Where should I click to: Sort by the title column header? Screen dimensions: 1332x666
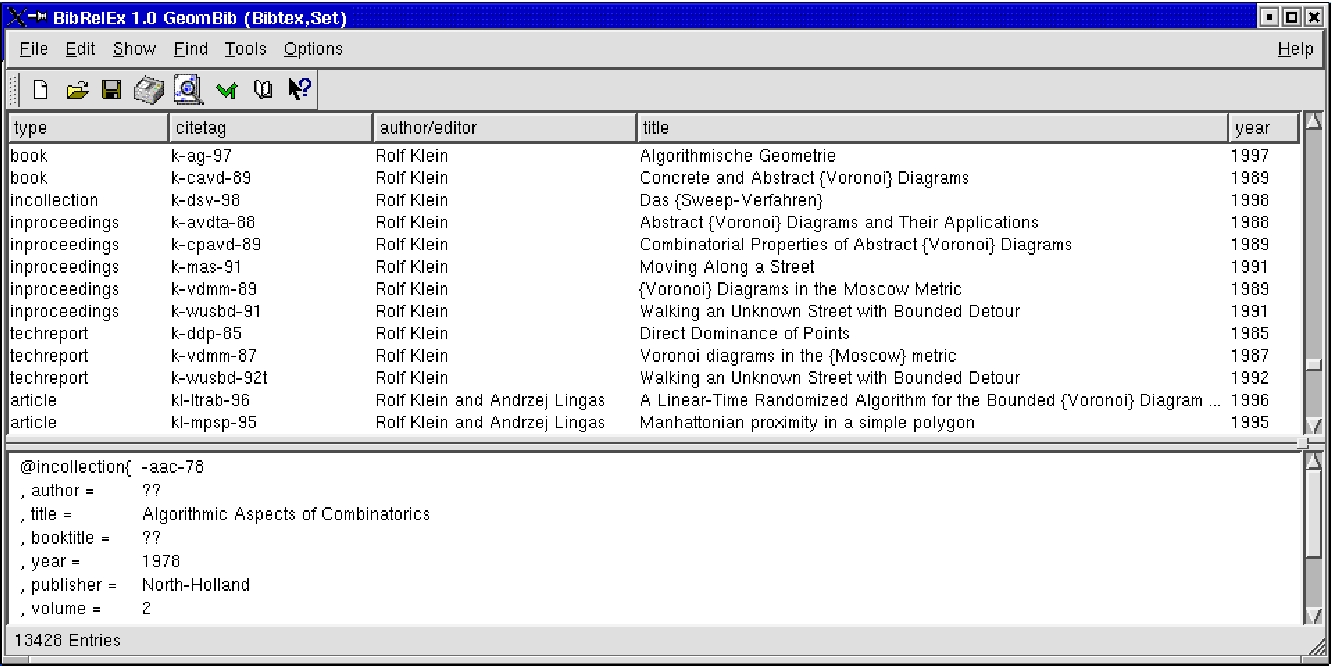(x=932, y=128)
